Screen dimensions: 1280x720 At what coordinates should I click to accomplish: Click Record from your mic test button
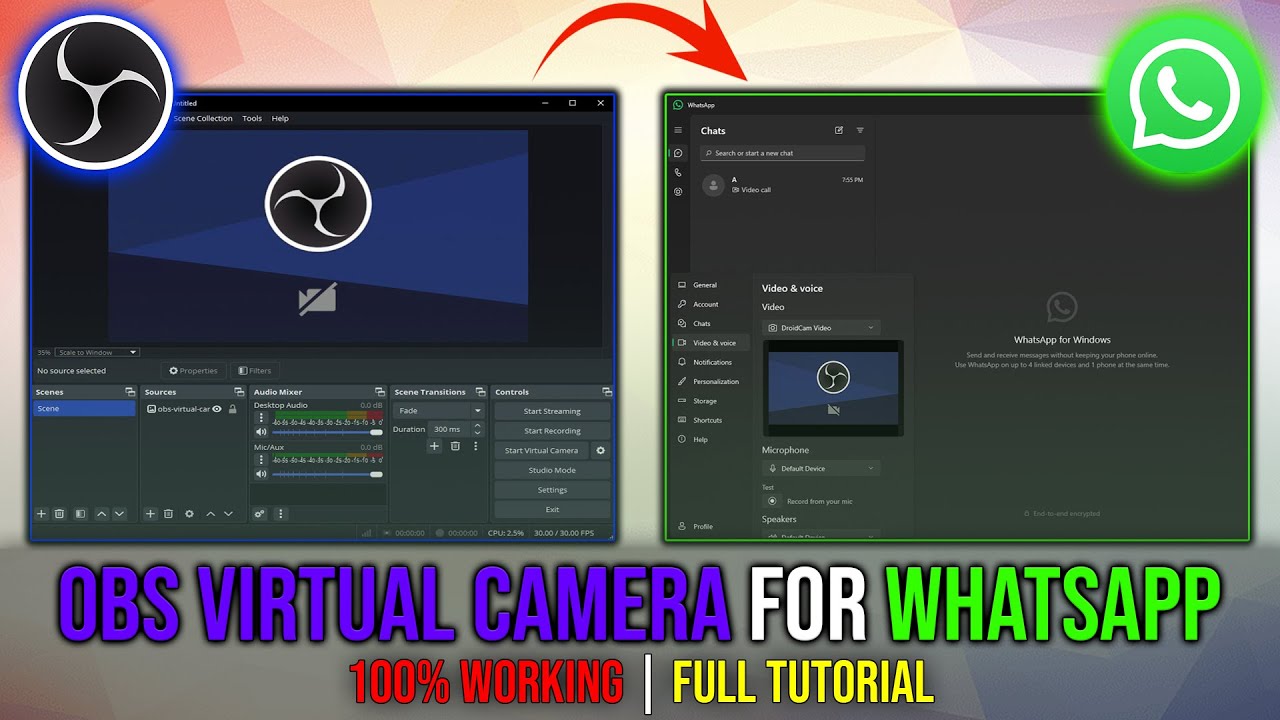(771, 501)
